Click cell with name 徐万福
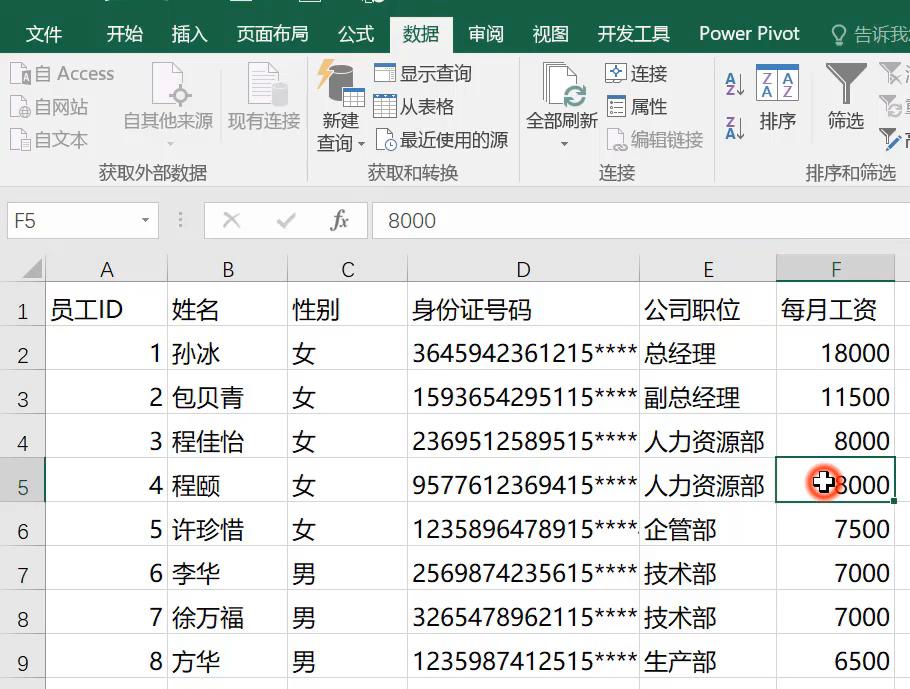This screenshot has width=910, height=689. pos(228,618)
